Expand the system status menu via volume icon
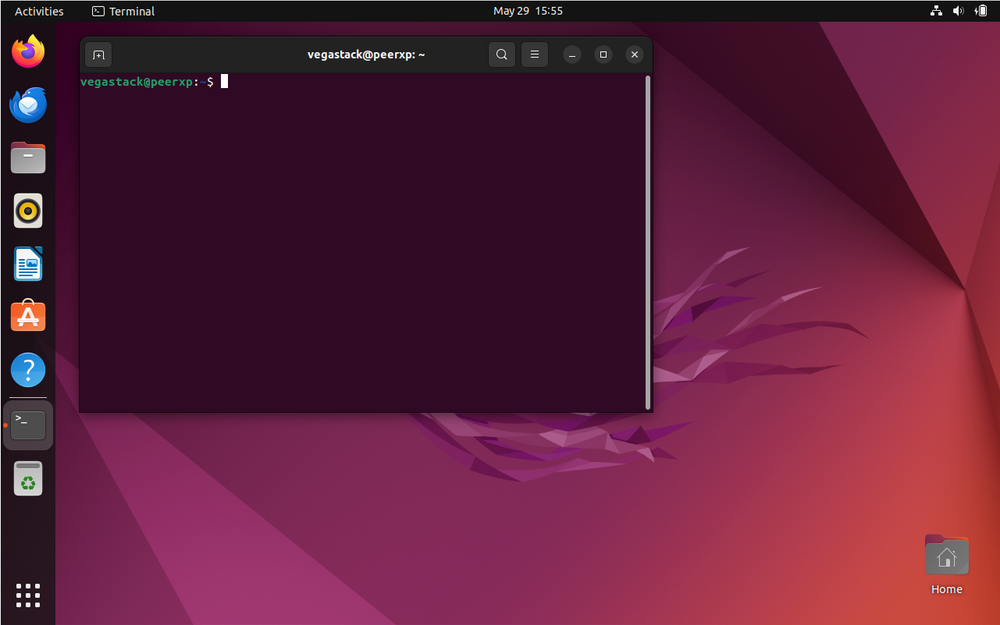The image size is (1000, 625). 958,11
